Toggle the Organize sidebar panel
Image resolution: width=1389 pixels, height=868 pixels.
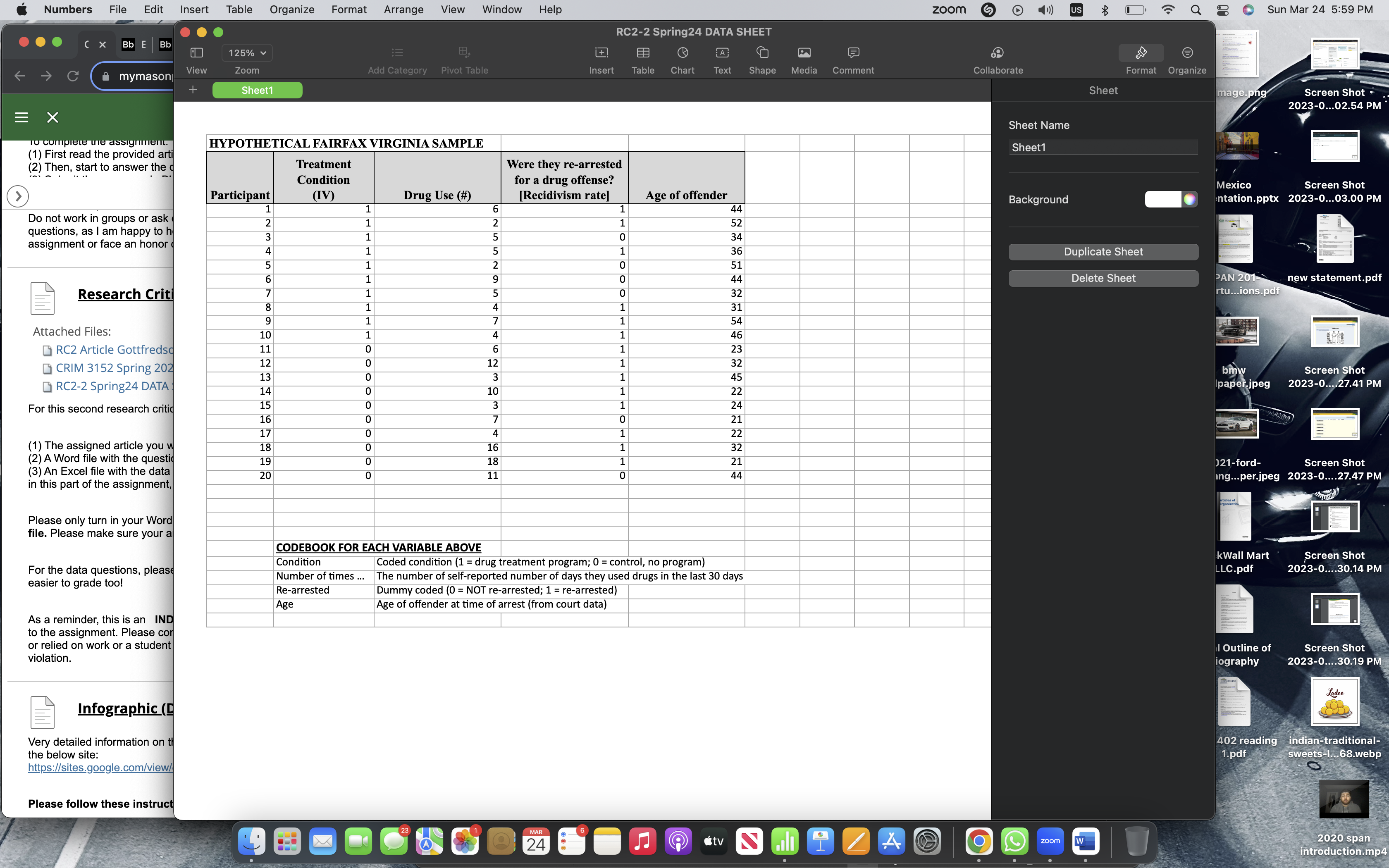point(1186,53)
